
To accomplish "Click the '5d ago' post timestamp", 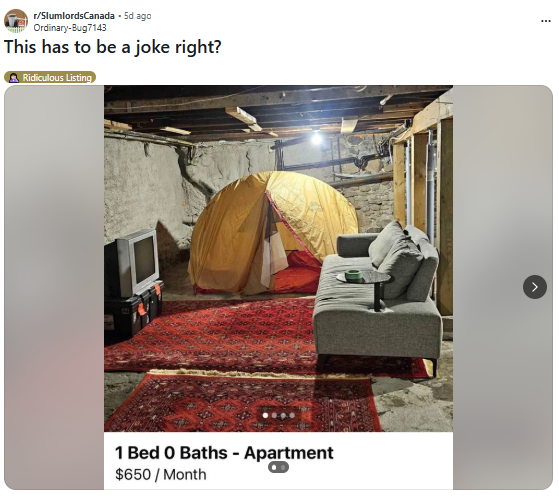I will 137,16.
